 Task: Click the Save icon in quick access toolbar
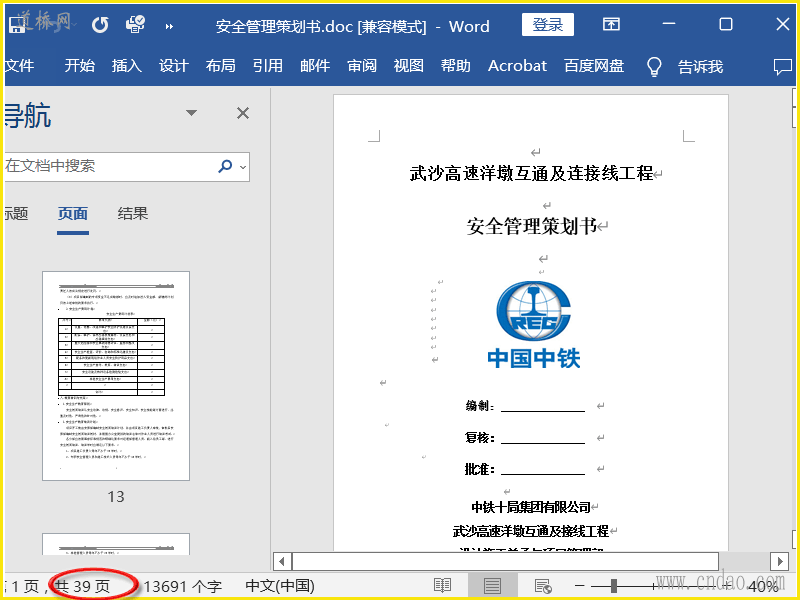tap(17, 24)
